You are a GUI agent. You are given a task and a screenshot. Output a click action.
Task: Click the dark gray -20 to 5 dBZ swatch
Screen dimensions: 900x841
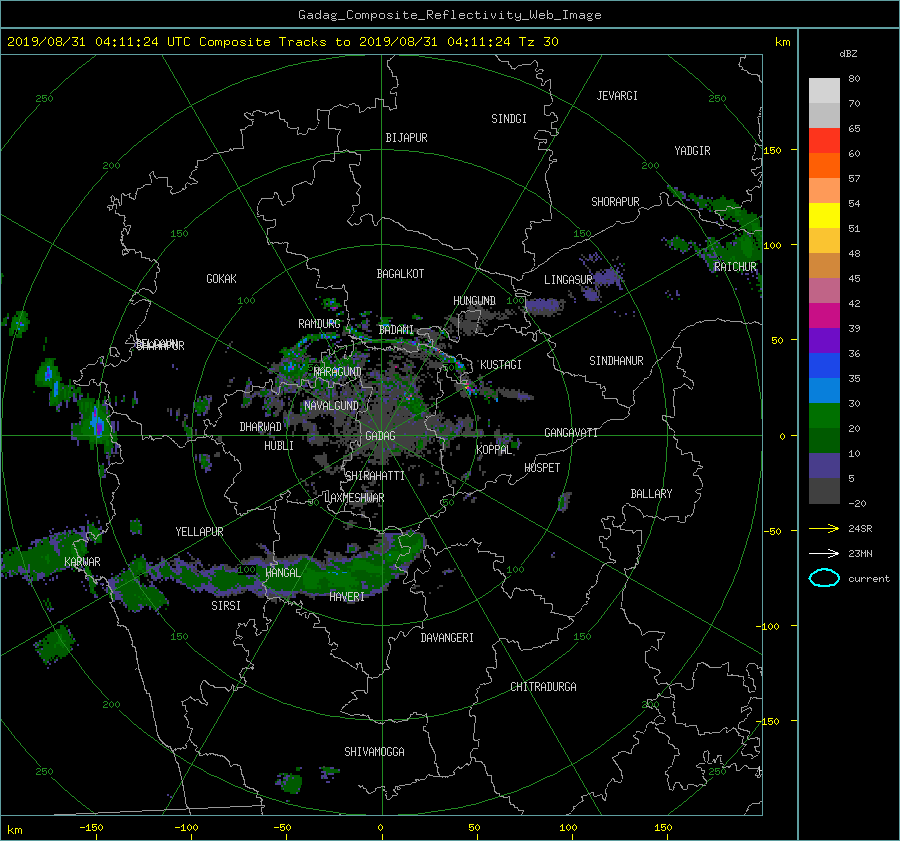(824, 491)
